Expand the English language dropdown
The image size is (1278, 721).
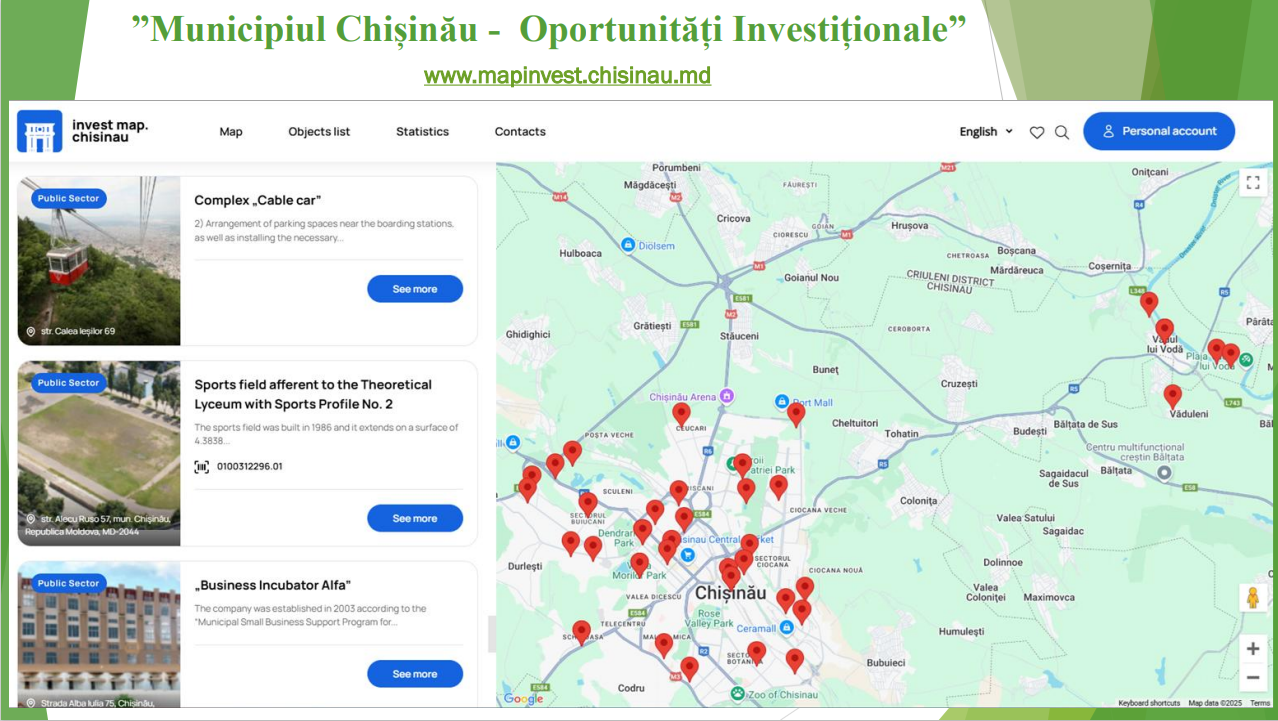pyautogui.click(x=986, y=132)
